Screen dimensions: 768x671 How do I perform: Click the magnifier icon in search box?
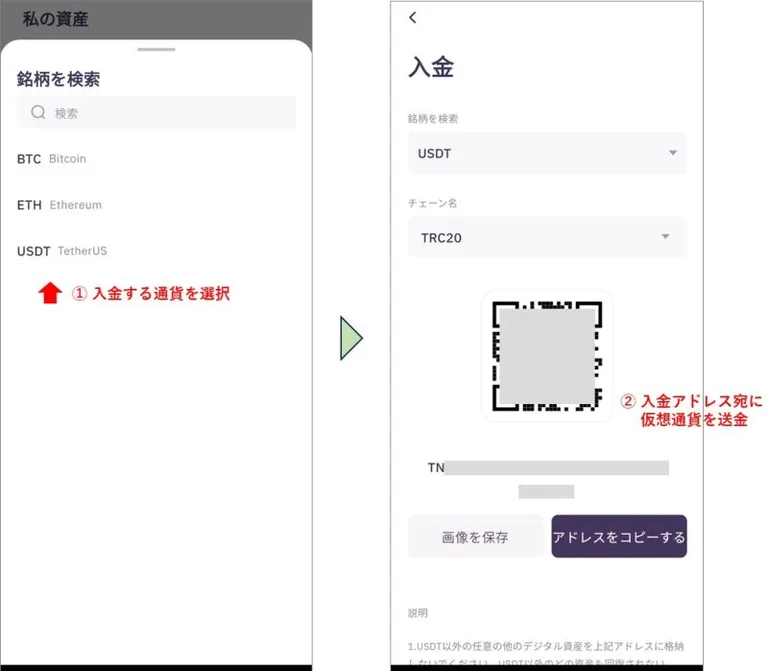(x=38, y=113)
